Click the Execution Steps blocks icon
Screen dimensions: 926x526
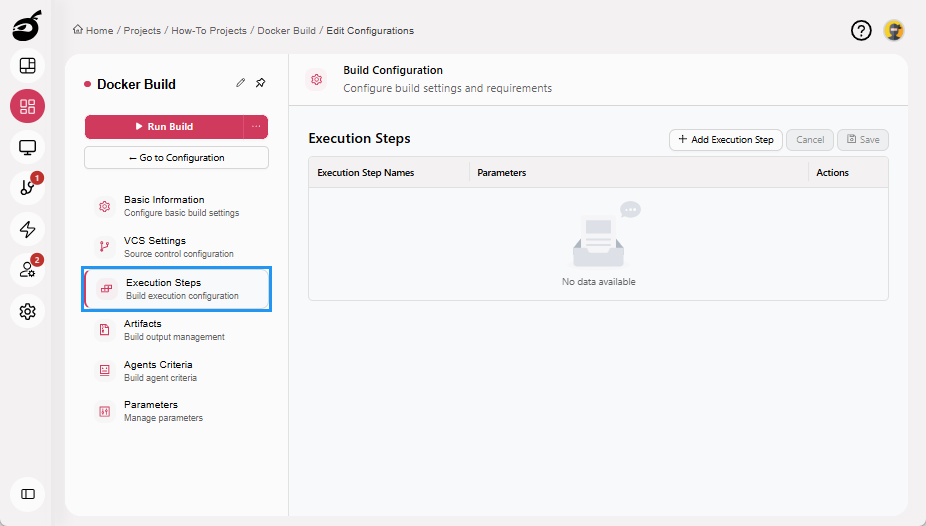pos(107,289)
